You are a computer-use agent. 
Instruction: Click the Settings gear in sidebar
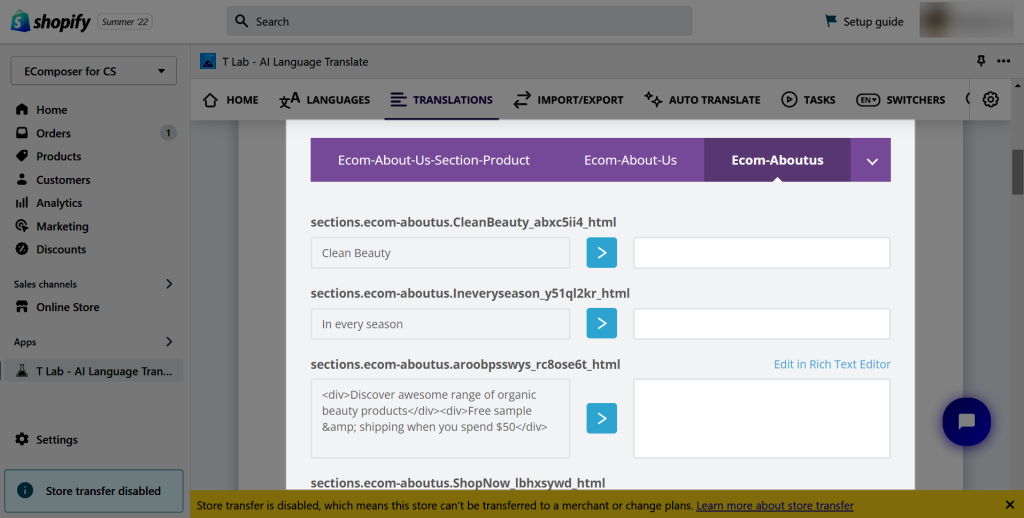[x=22, y=439]
